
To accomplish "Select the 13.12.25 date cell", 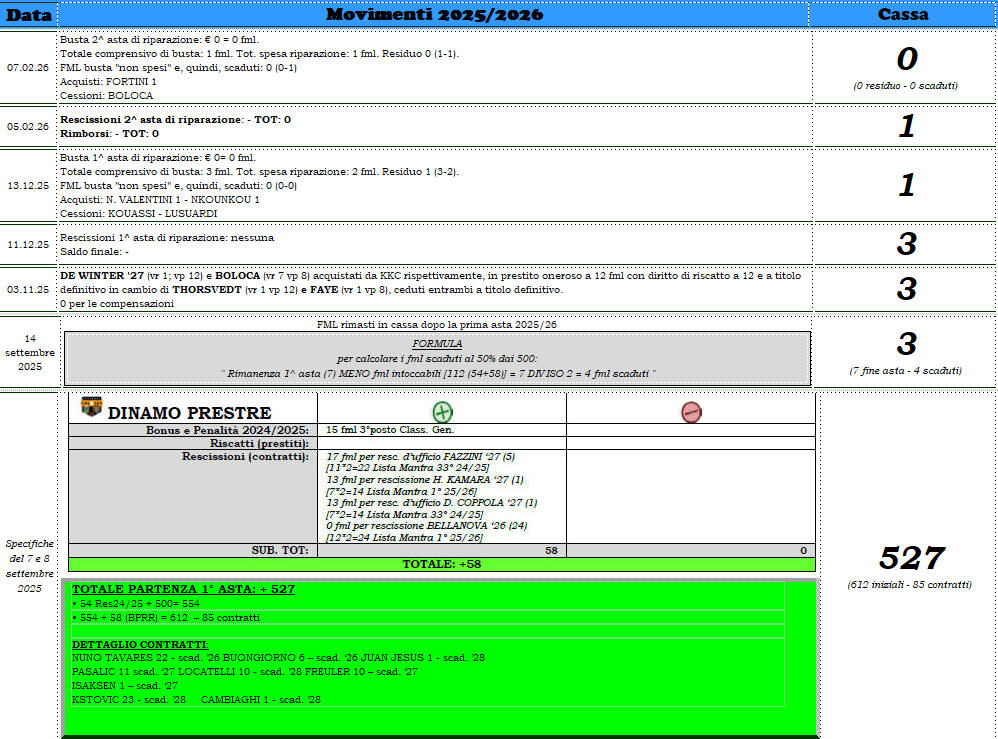I will tap(29, 186).
